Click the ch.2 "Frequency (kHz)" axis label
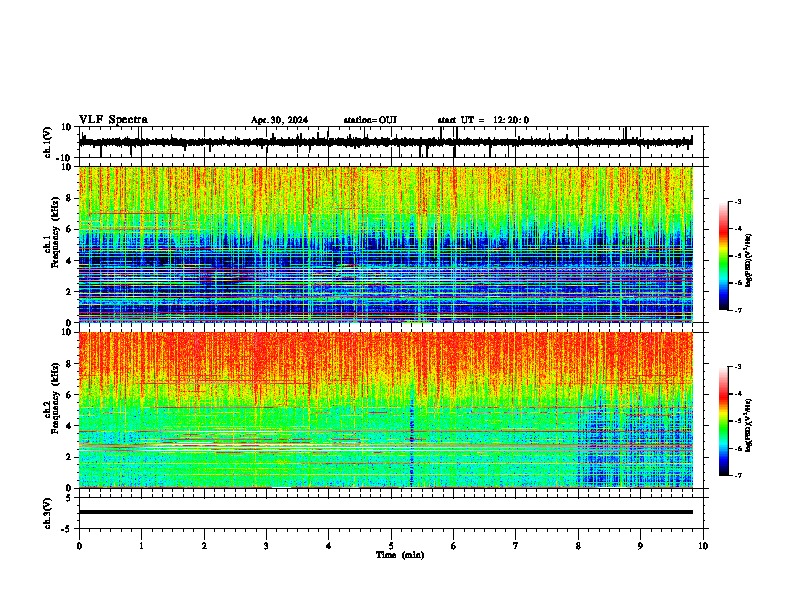Viewport: 792px width, 612px height. click(x=55, y=398)
